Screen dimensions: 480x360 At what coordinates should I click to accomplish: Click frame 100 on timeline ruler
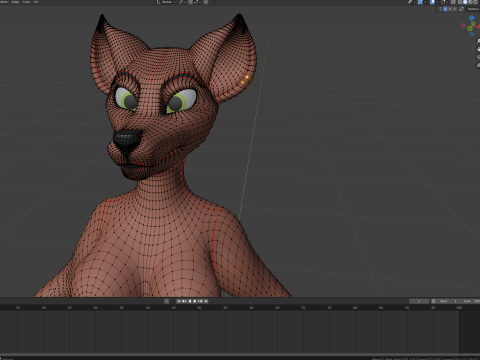click(x=459, y=307)
